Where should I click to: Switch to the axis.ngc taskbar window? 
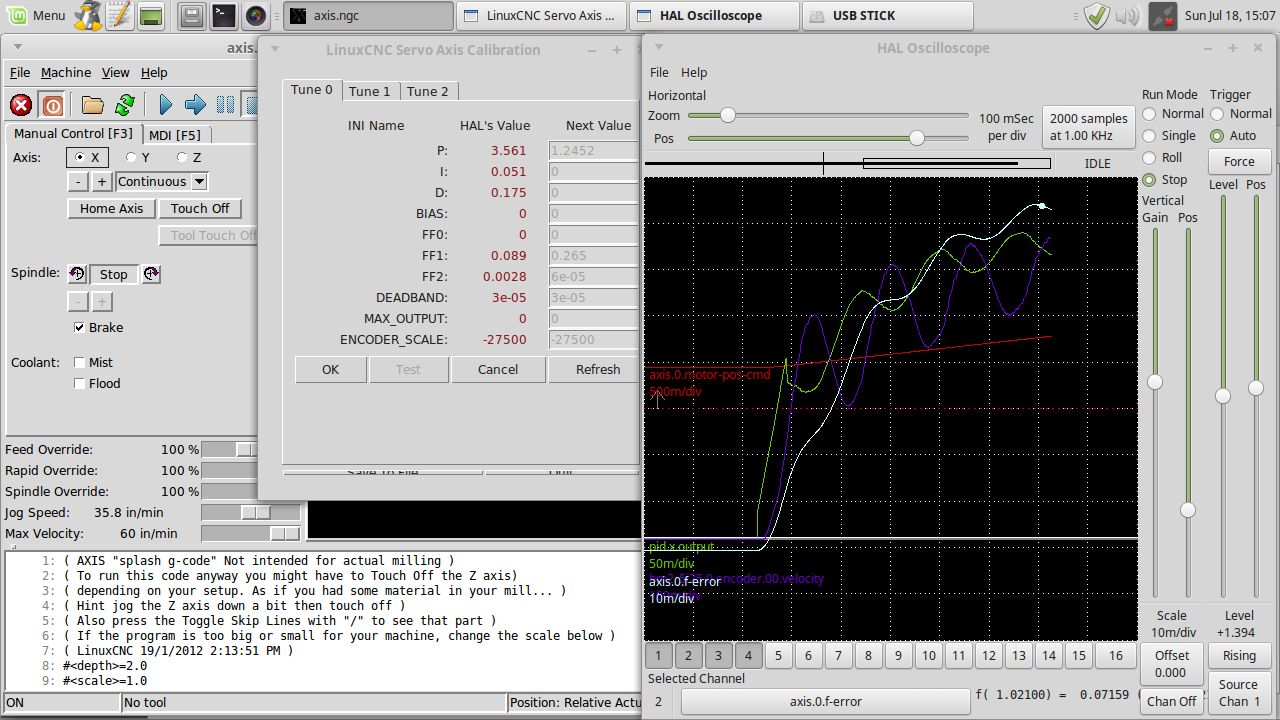(x=368, y=15)
